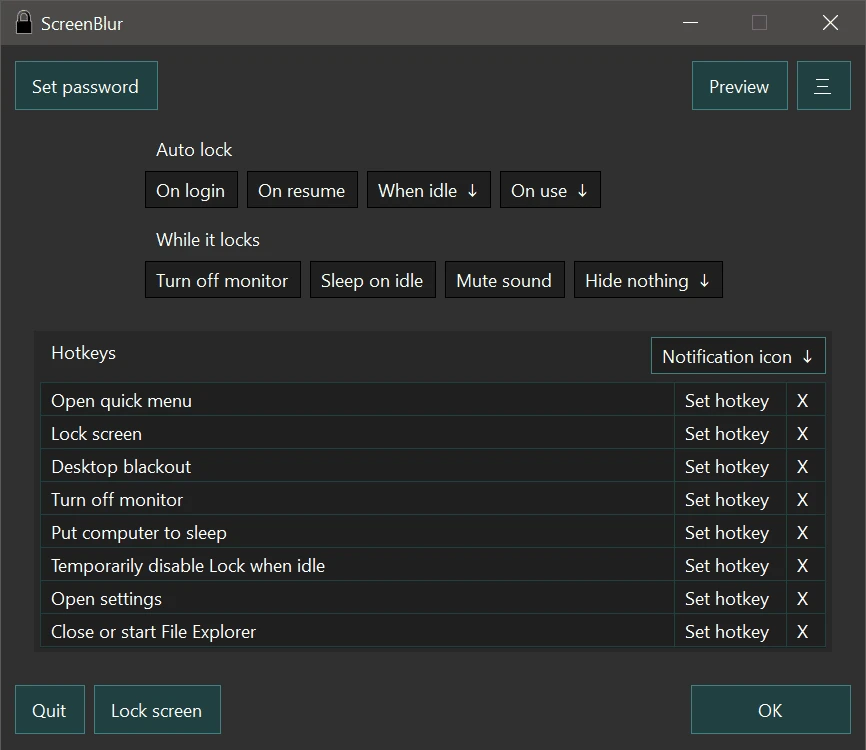Set hotkey for Desktop blackout
This screenshot has height=750, width=866.
point(730,467)
